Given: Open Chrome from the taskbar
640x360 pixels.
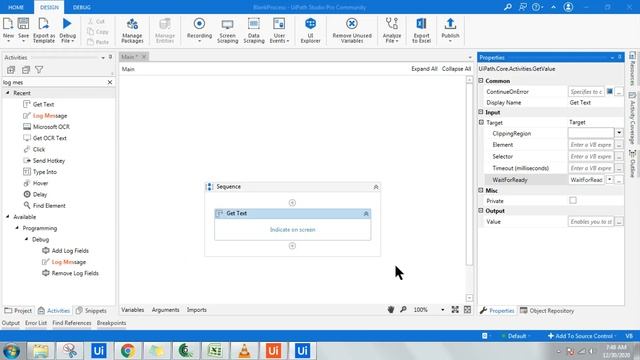Looking at the screenshot, I should tap(128, 351).
